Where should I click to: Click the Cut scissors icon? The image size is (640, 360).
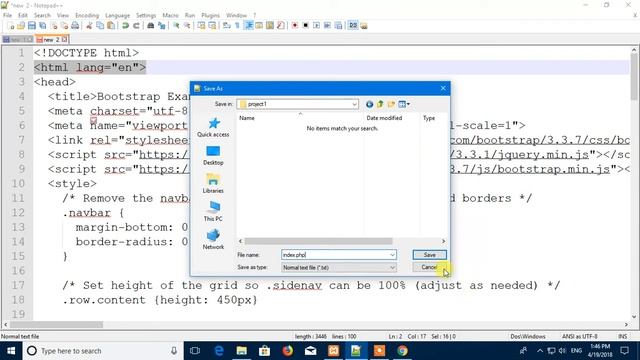point(89,26)
